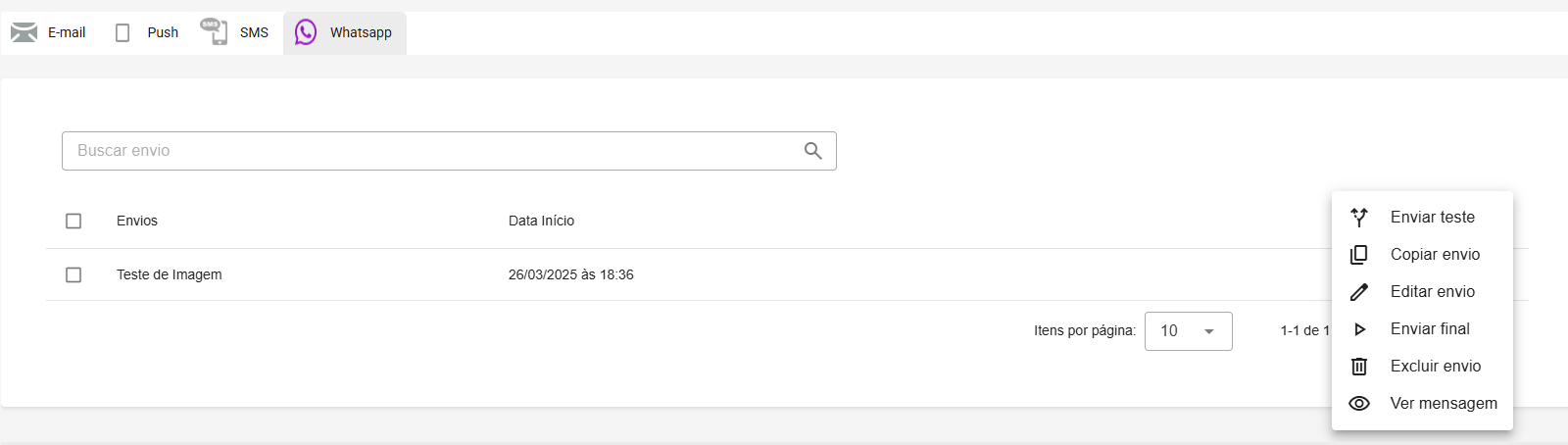Click the Enviar teste fork icon
Screen dimensions: 1568x445
[x=1359, y=218]
